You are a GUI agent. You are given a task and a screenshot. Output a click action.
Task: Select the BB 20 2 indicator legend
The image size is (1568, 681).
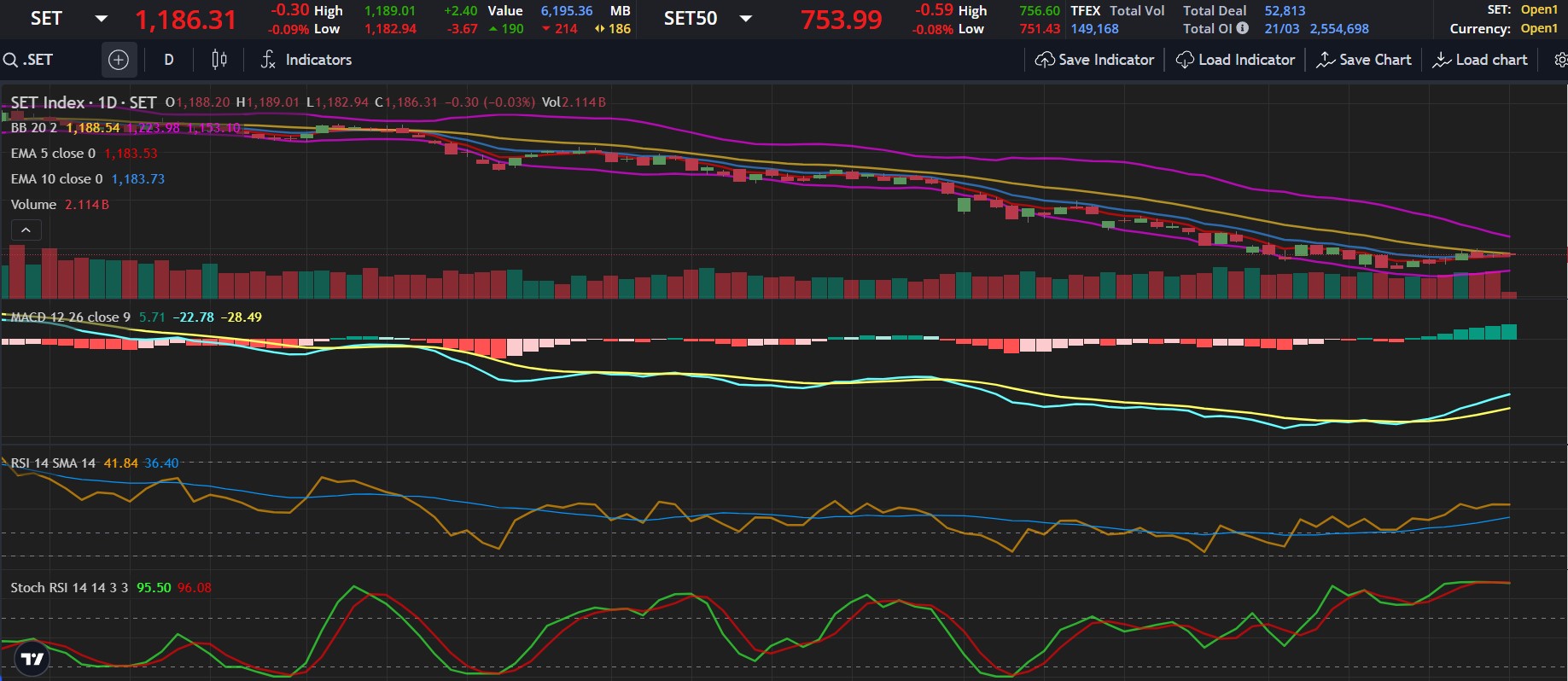tap(34, 128)
